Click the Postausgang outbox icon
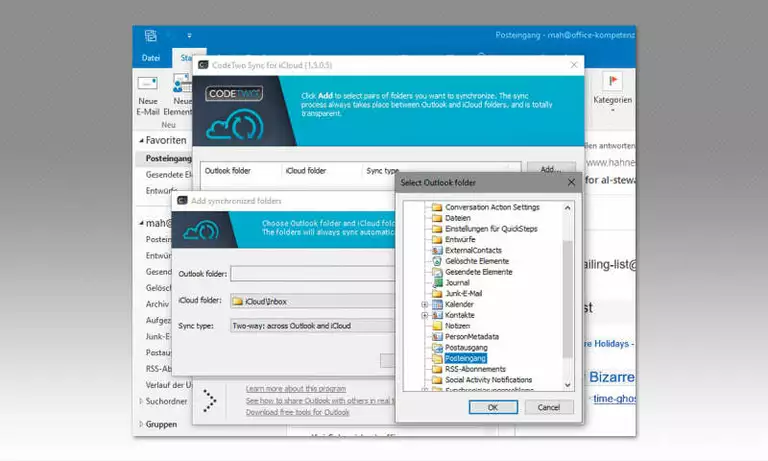Screen dimensions: 768x461 tap(437, 347)
